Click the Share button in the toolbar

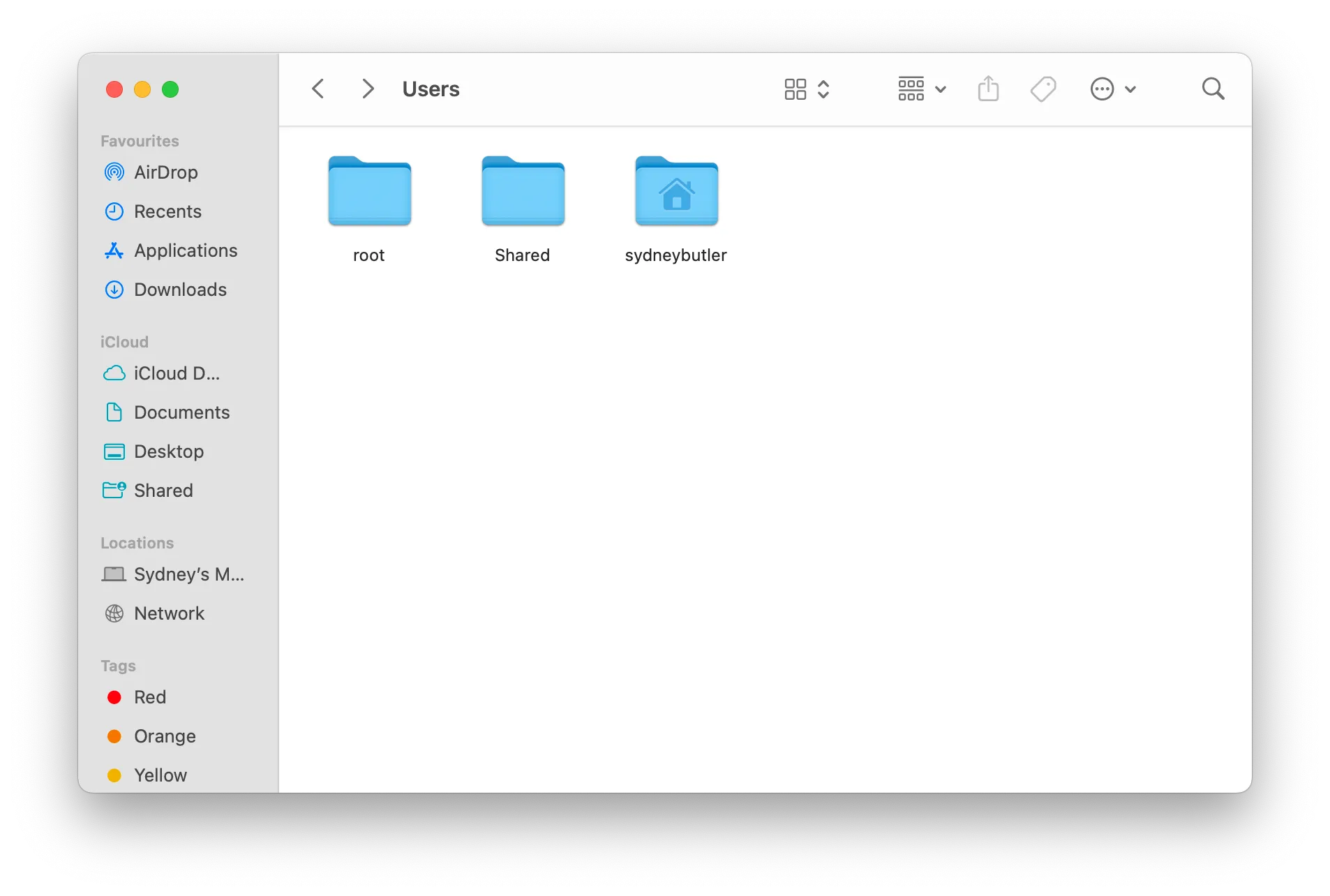point(988,89)
